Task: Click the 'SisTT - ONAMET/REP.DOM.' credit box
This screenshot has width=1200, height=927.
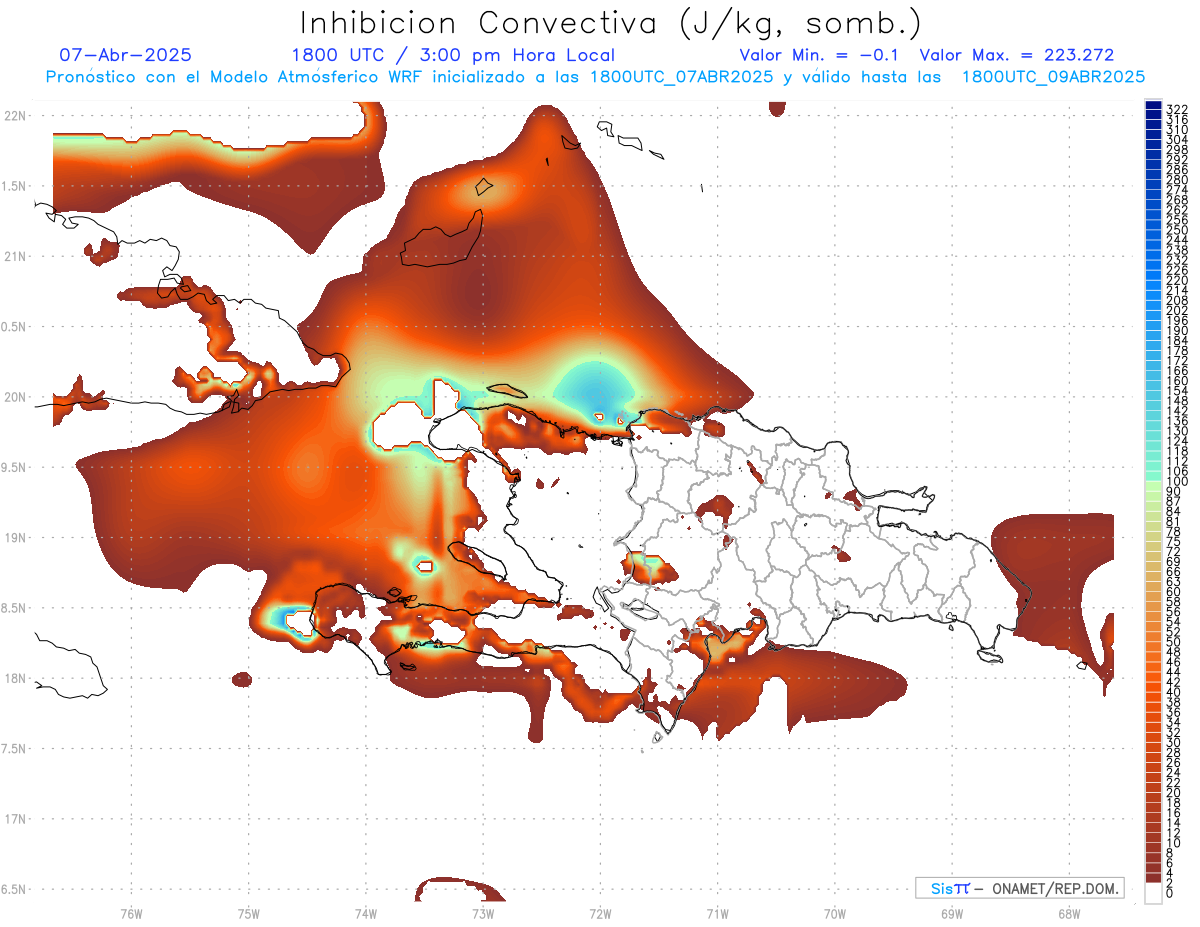Action: (x=1020, y=888)
